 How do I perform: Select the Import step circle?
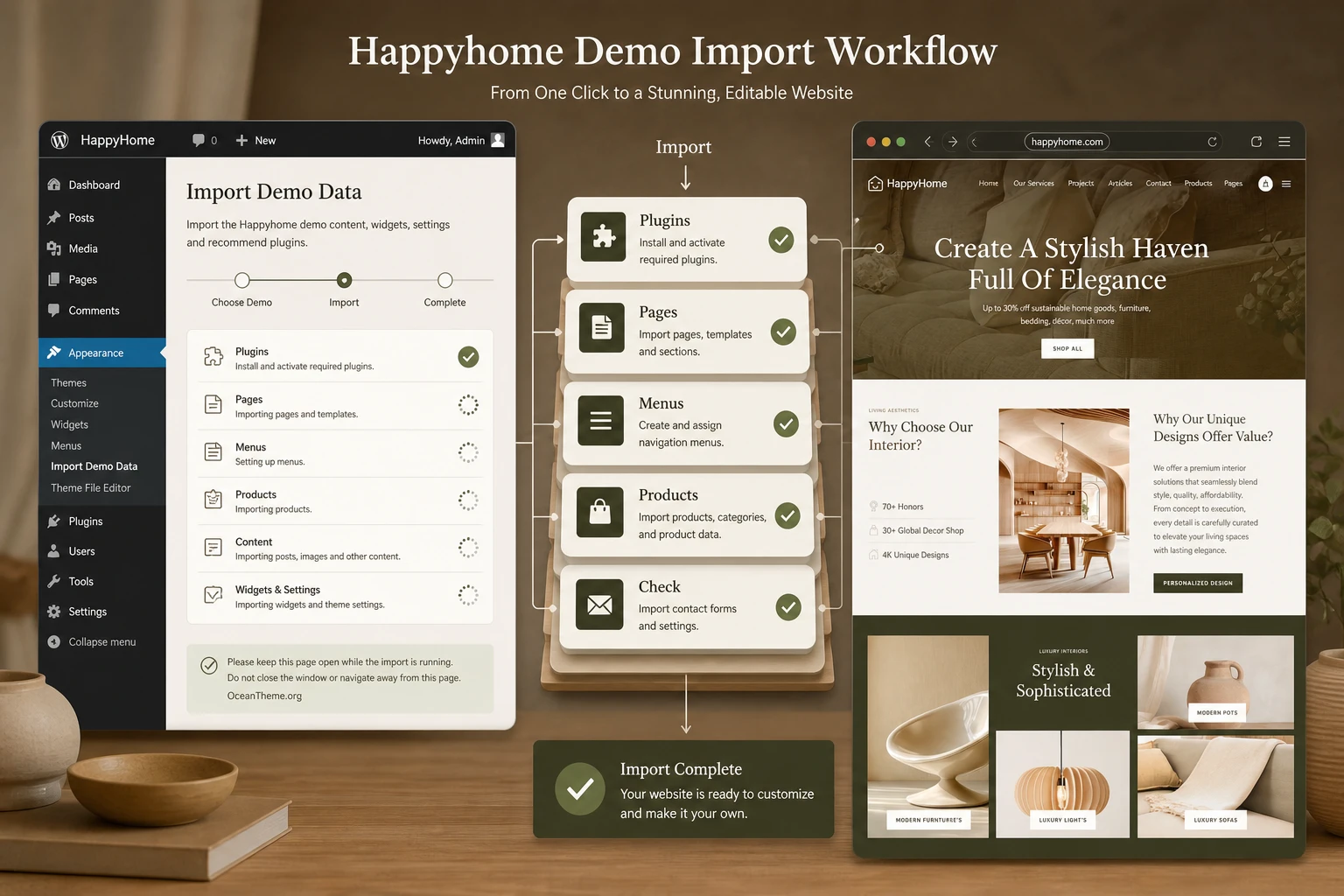pos(344,280)
